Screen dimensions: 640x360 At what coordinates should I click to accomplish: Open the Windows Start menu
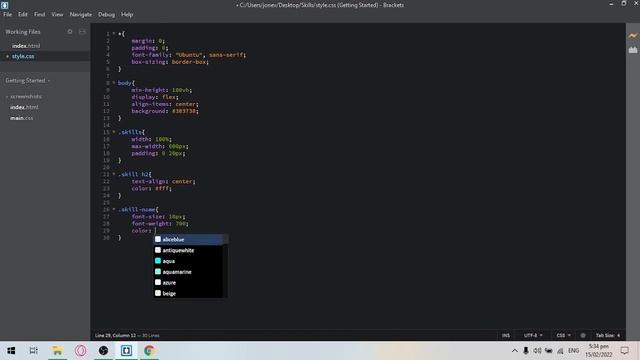11,351
